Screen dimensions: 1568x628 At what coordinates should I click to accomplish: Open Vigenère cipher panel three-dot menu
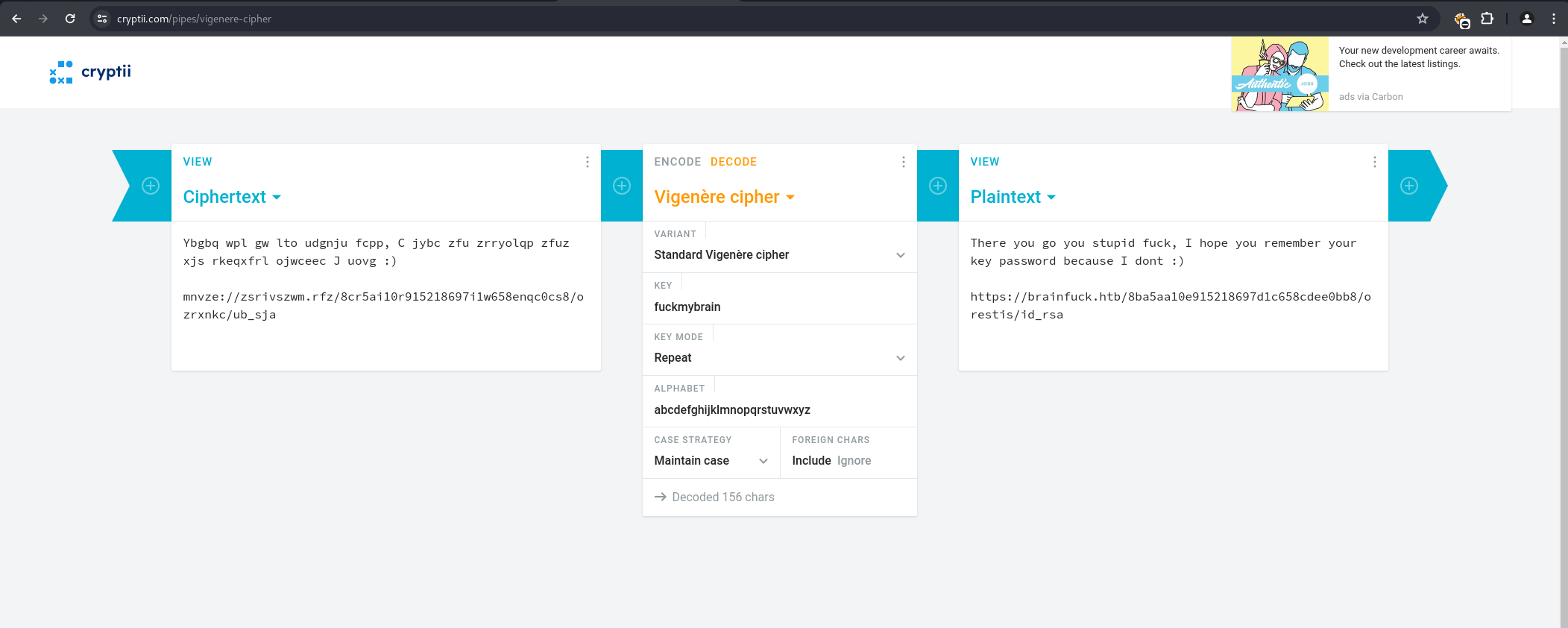(904, 162)
